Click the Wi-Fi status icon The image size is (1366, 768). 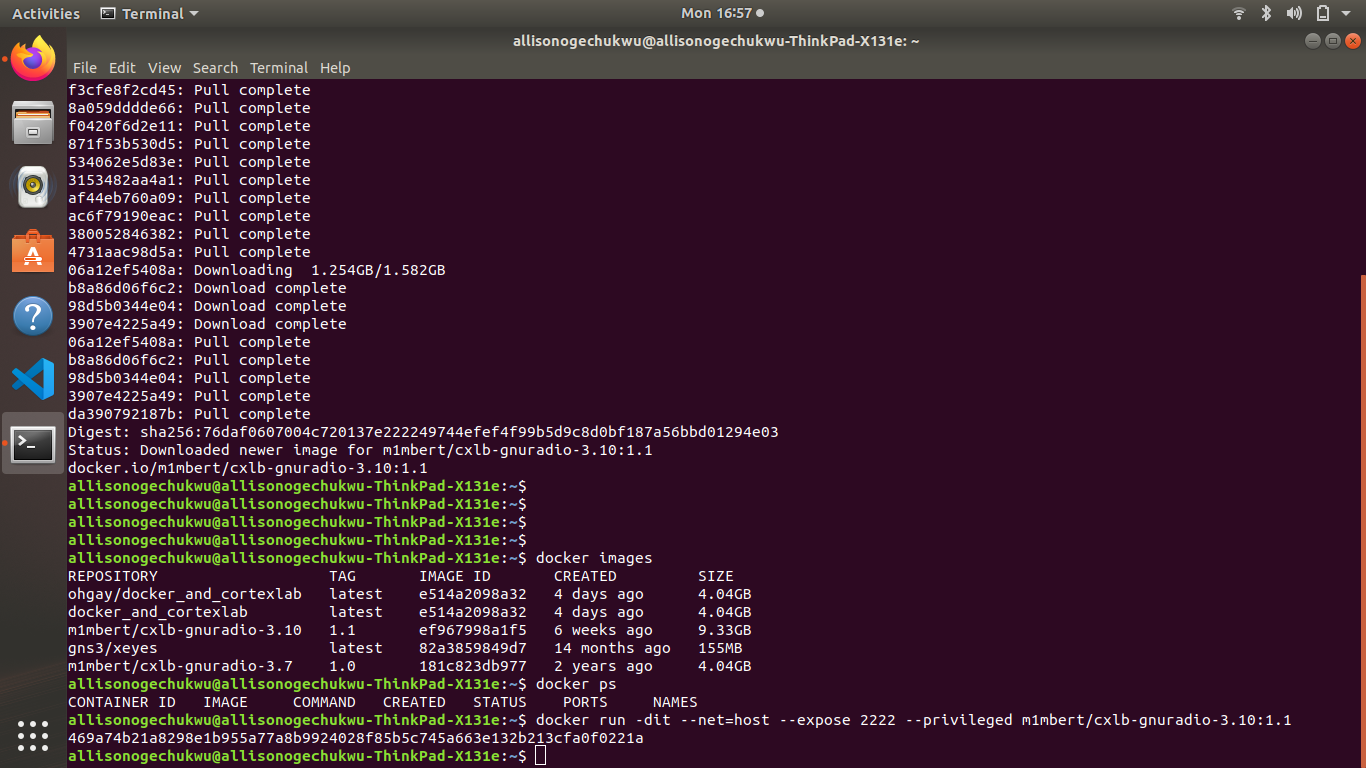(1239, 14)
